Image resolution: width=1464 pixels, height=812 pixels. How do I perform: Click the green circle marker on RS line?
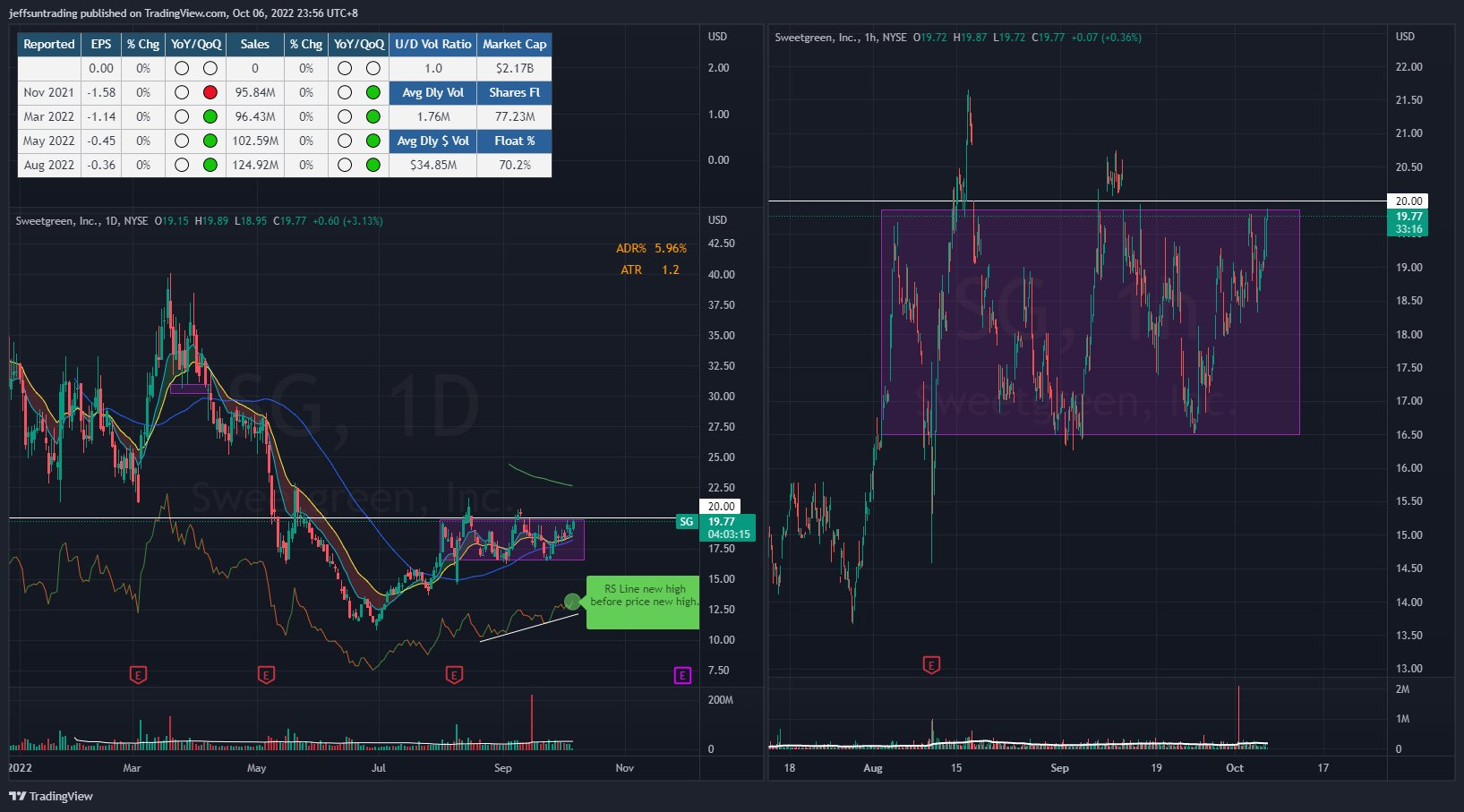click(x=572, y=602)
